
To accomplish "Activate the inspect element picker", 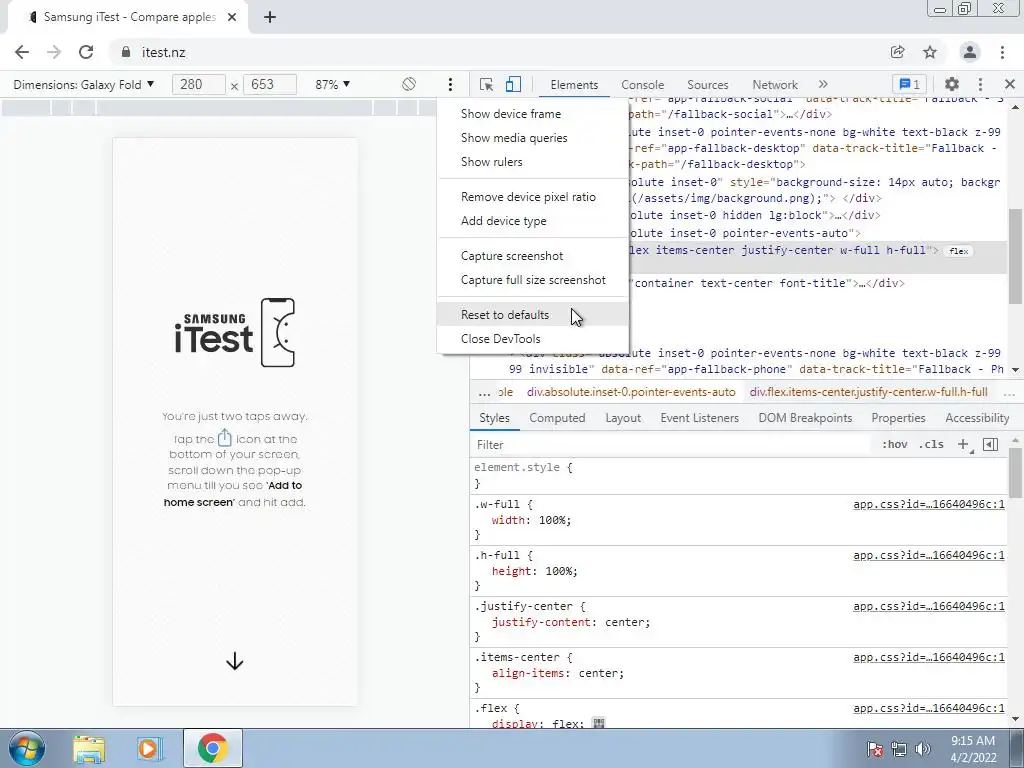I will 486,84.
